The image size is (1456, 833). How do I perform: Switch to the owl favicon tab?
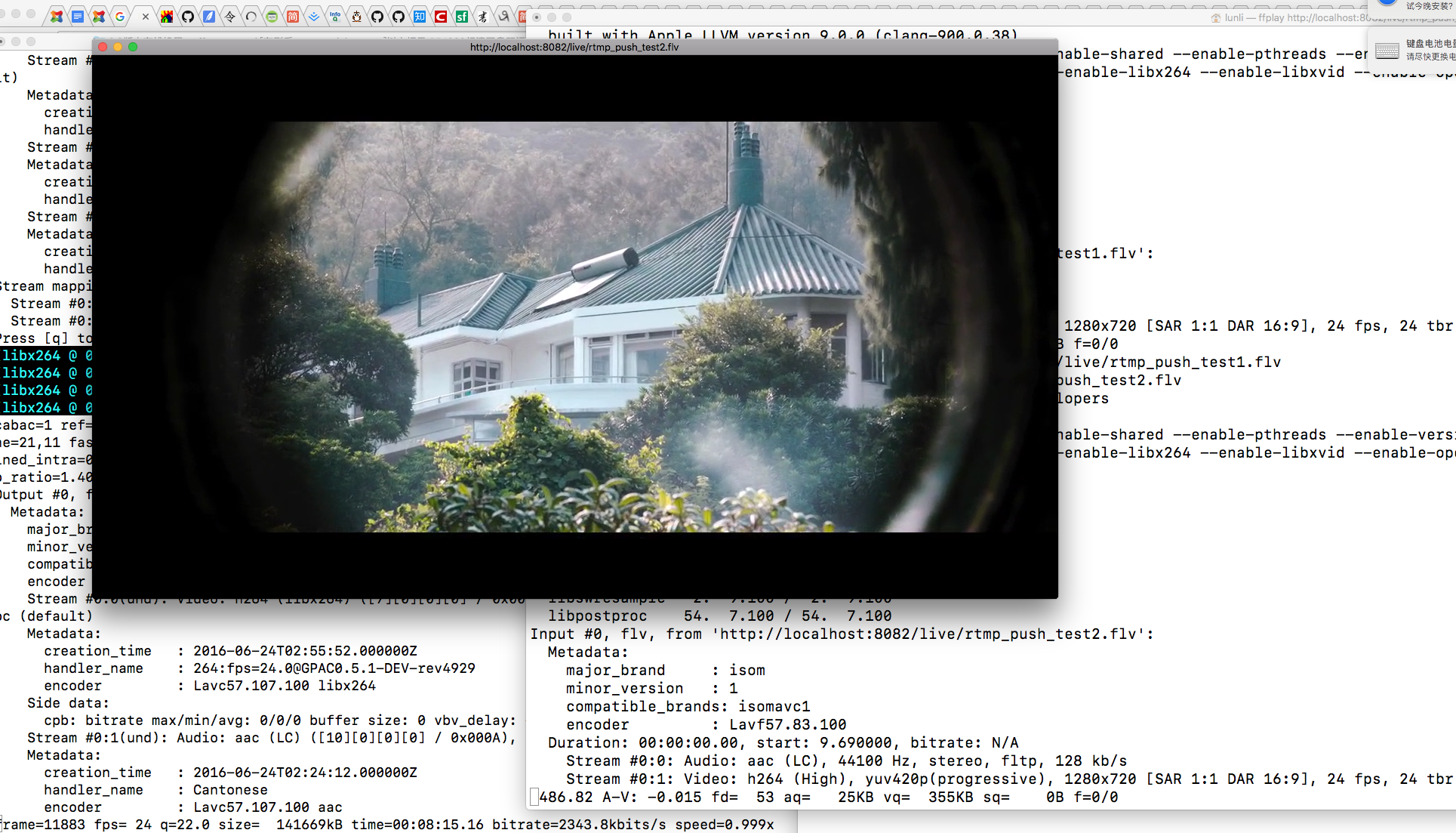pyautogui.click(x=356, y=16)
